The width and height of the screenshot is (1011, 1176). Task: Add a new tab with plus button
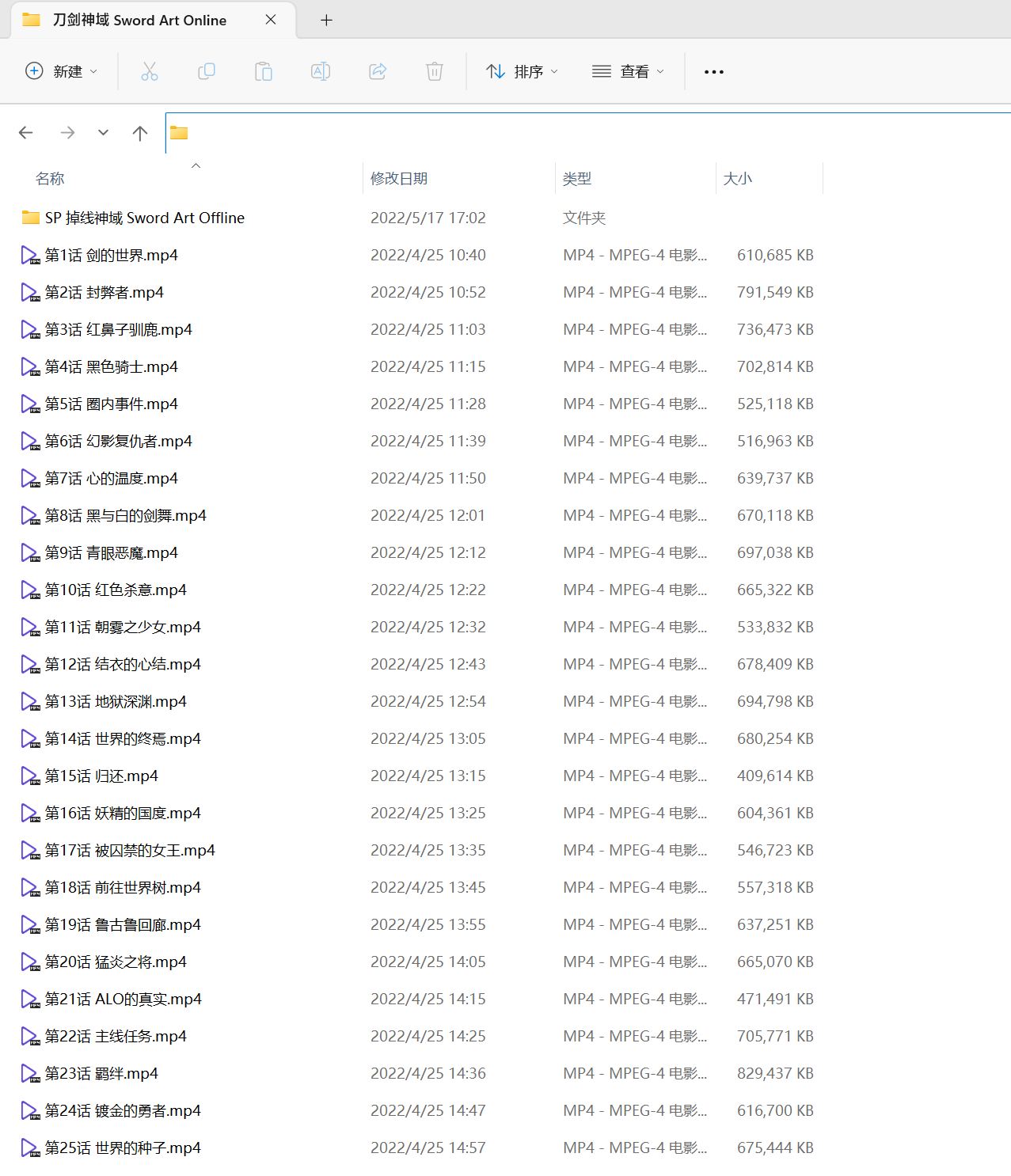326,20
